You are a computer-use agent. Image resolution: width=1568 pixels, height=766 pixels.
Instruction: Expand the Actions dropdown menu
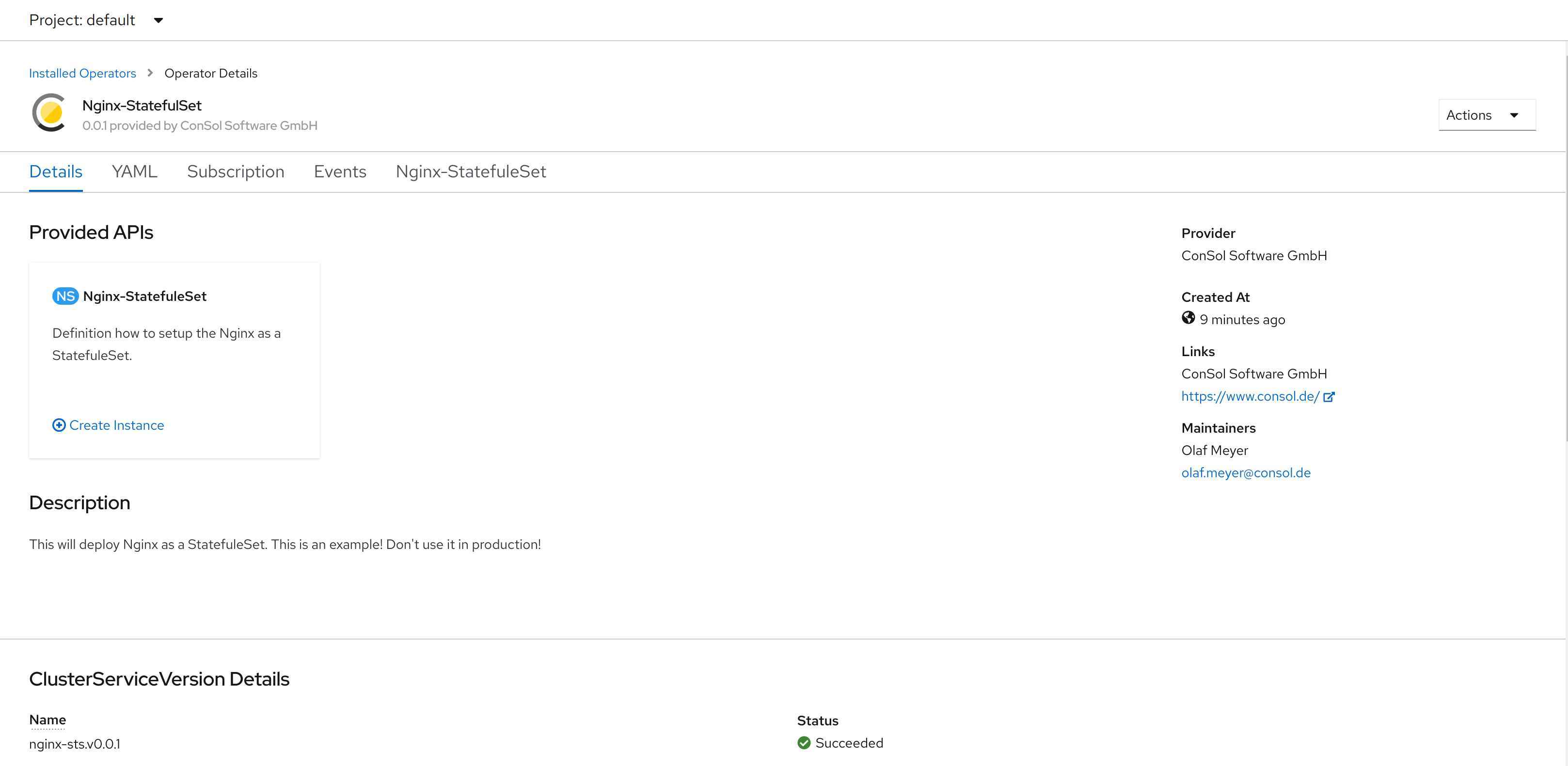(1487, 115)
